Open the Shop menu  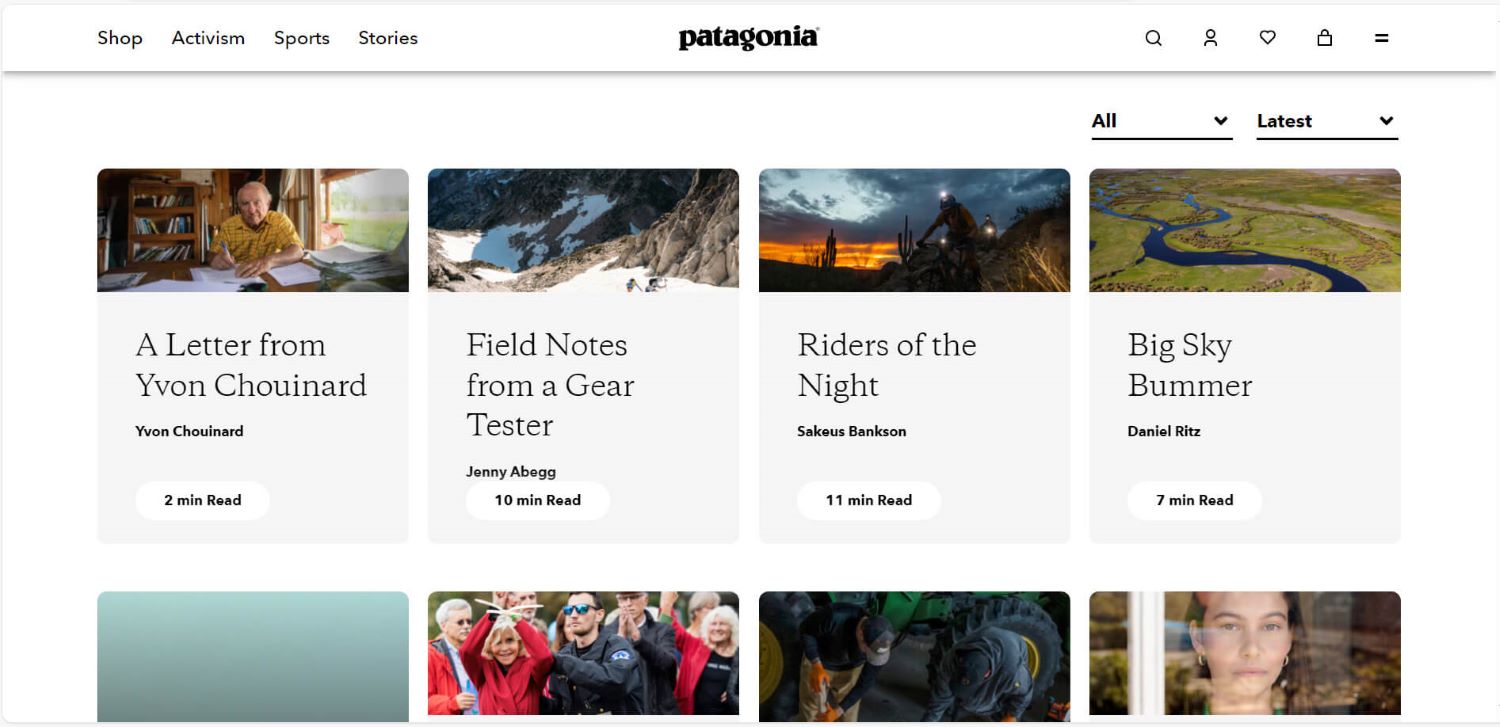pos(119,38)
